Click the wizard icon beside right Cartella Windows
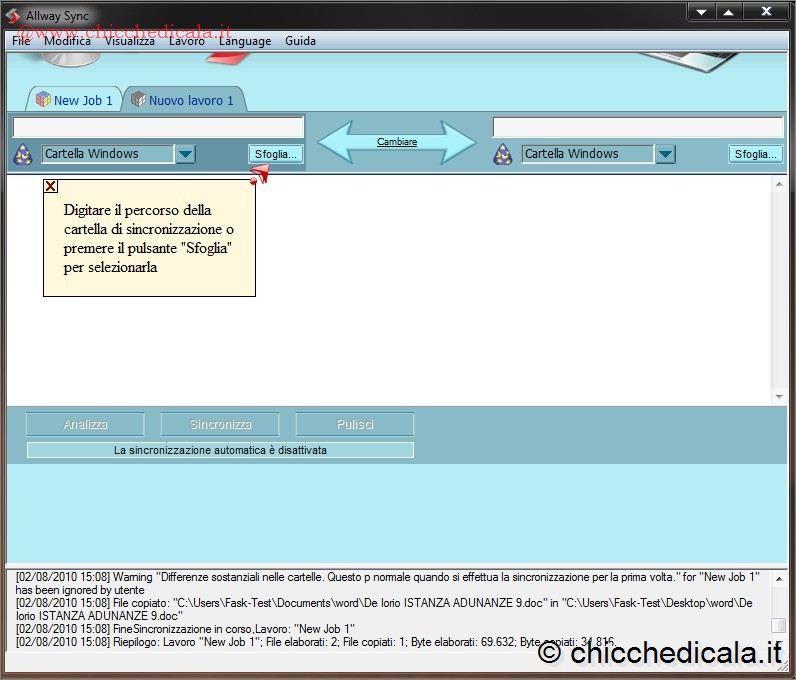Image resolution: width=796 pixels, height=680 pixels. click(x=503, y=154)
